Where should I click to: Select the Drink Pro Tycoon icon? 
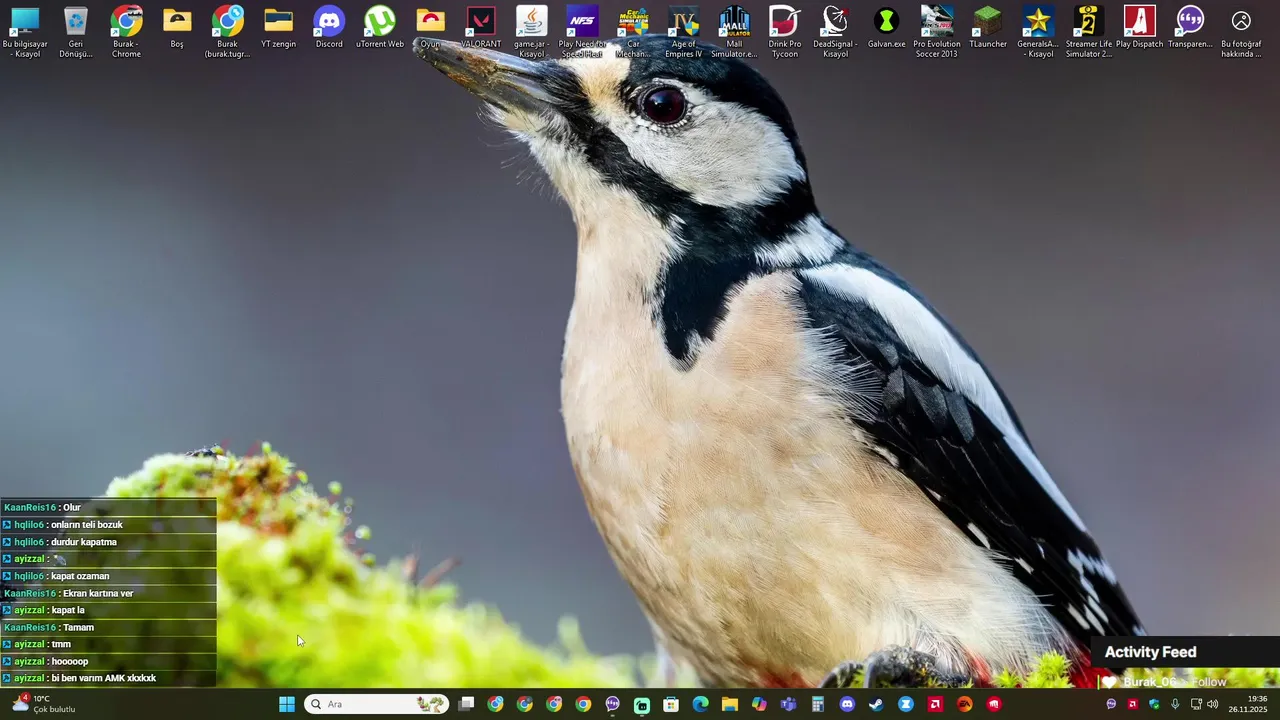(785, 32)
